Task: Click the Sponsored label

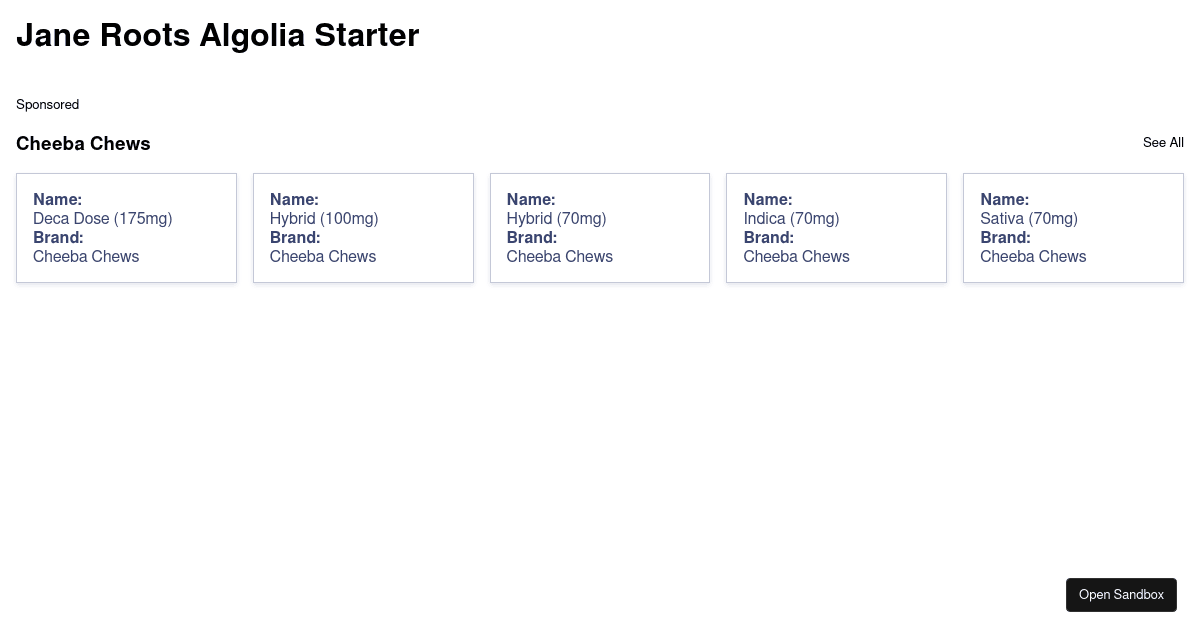Action: (x=47, y=105)
